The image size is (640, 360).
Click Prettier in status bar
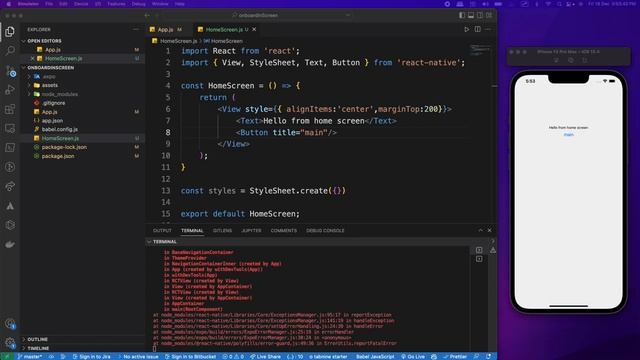coord(455,357)
